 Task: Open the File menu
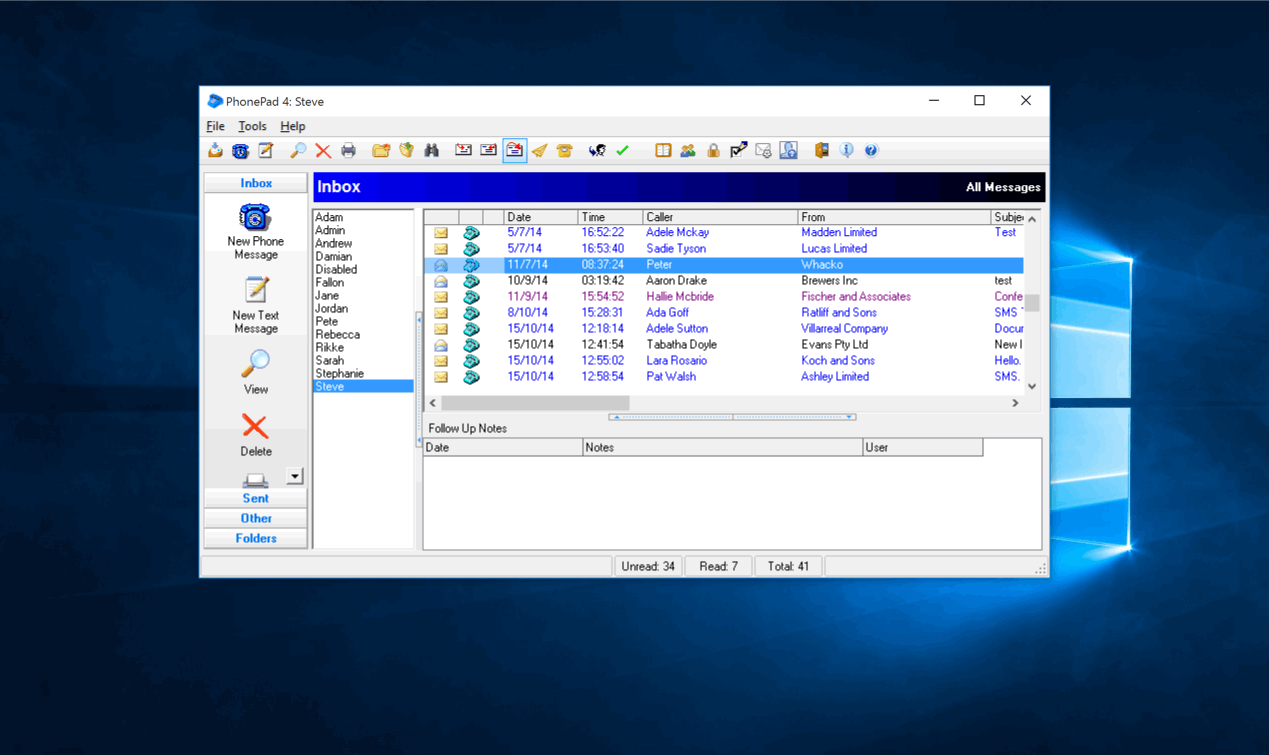pyautogui.click(x=215, y=126)
